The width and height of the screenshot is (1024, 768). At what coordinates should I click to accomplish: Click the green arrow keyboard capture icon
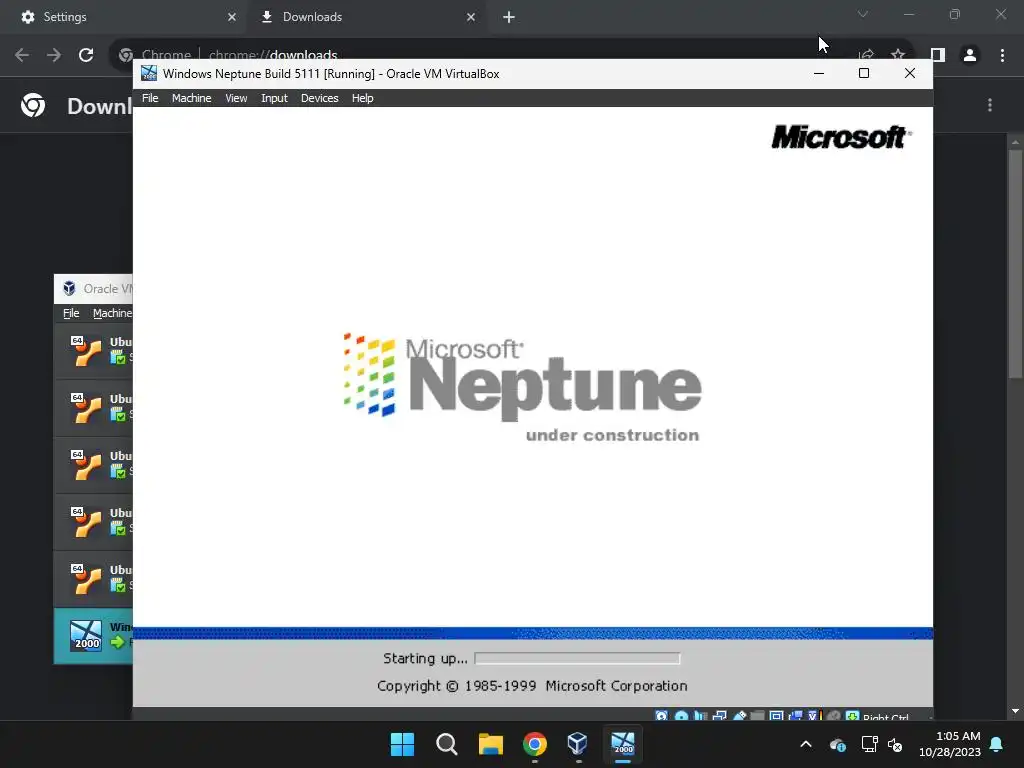(x=852, y=716)
